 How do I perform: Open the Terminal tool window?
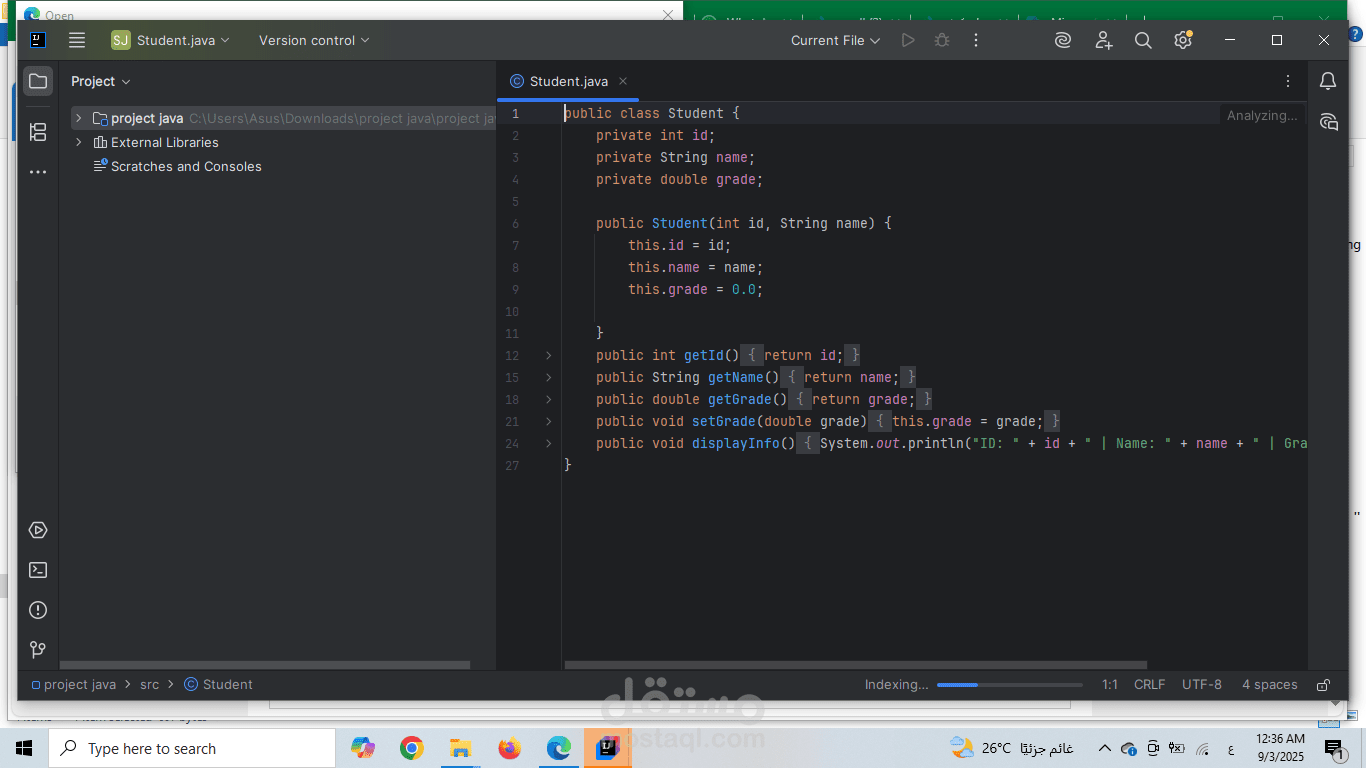point(38,570)
